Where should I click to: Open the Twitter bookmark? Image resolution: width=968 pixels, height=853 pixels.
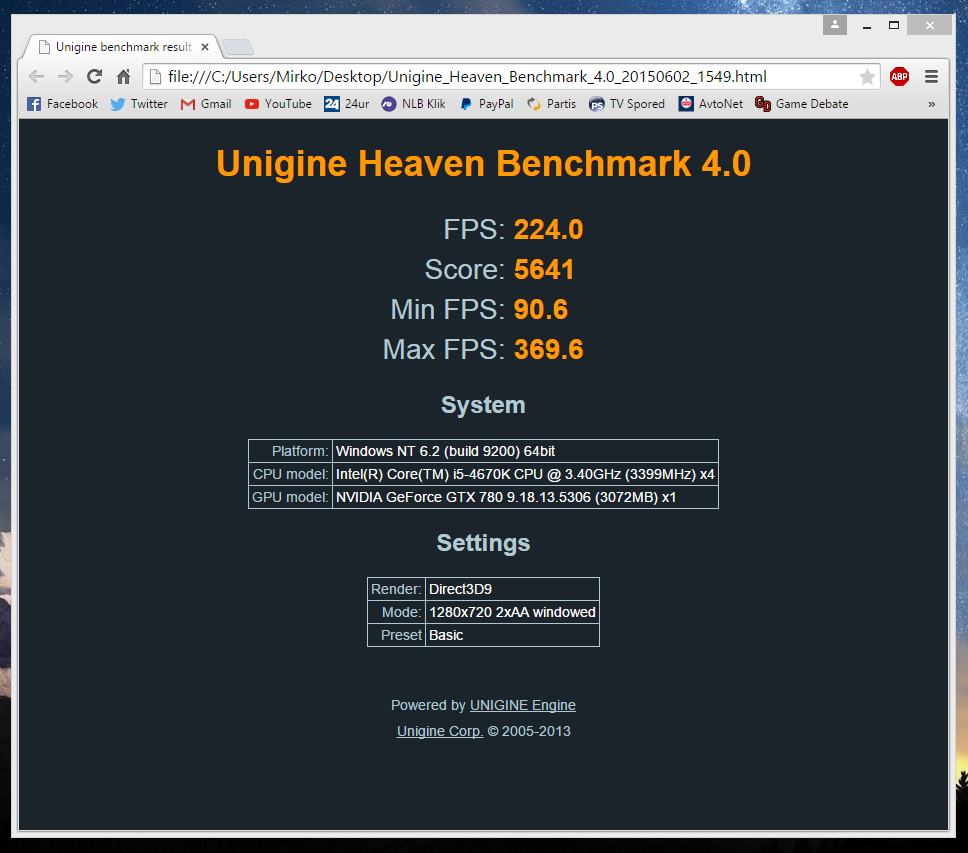point(139,104)
